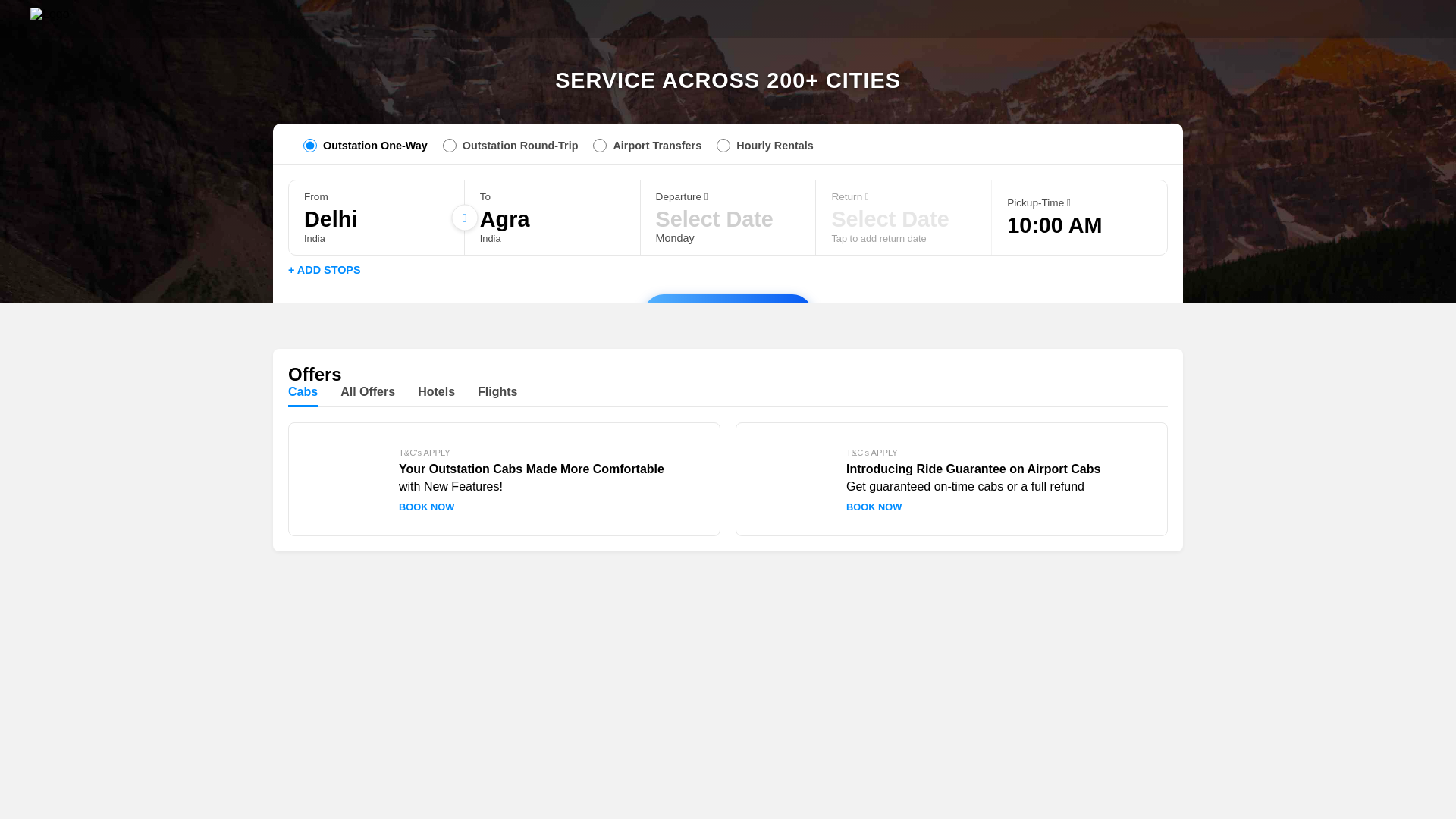Screen dimensions: 1456x819
Task: Click T&C's APPLY on Ride Guarantee offer
Action: point(872,453)
